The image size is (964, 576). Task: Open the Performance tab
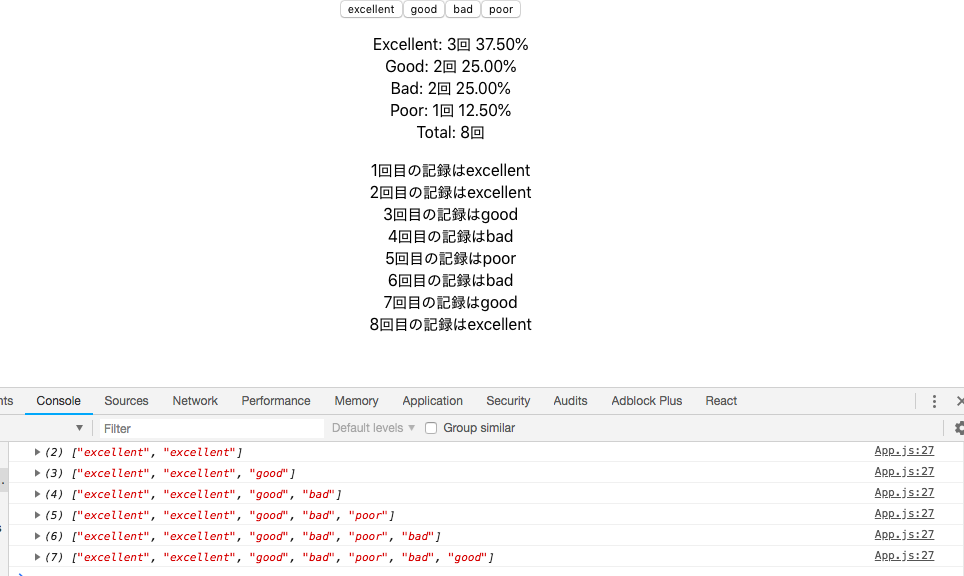(276, 401)
